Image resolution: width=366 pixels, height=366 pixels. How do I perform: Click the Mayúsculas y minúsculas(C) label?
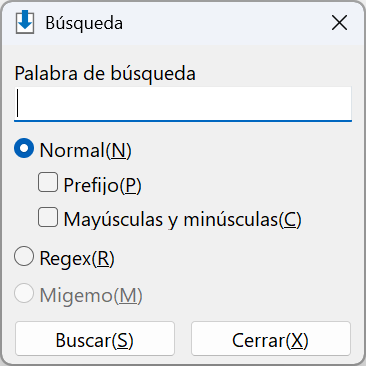coord(182,220)
